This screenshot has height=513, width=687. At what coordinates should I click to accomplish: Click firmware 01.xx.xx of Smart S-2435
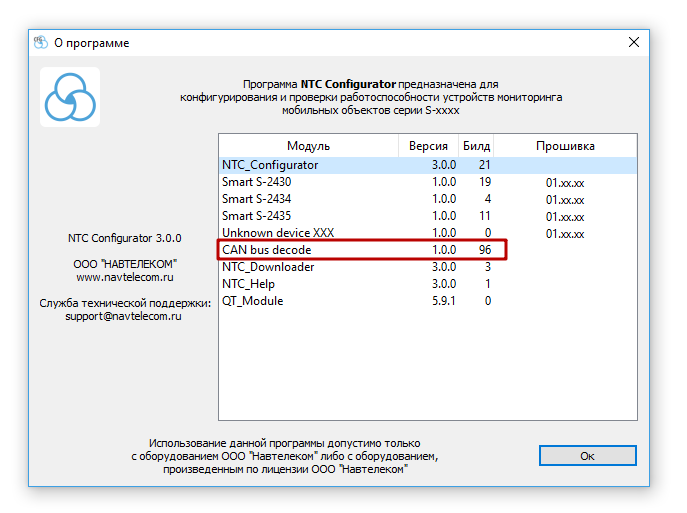565,217
